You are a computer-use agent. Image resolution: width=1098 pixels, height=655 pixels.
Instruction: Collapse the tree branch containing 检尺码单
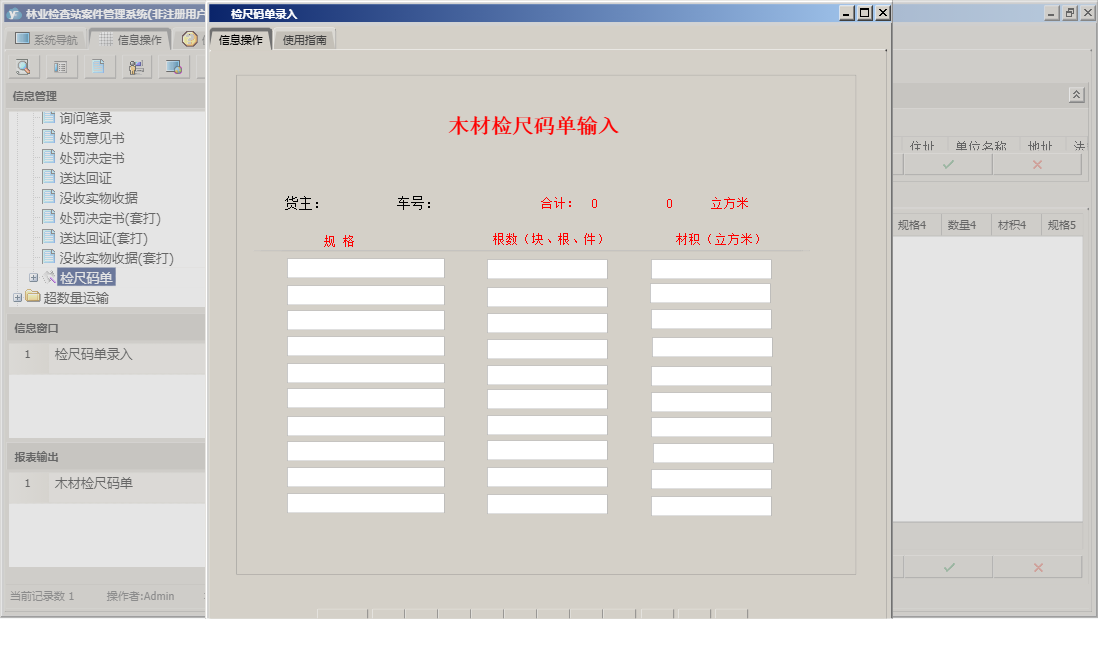[32, 277]
